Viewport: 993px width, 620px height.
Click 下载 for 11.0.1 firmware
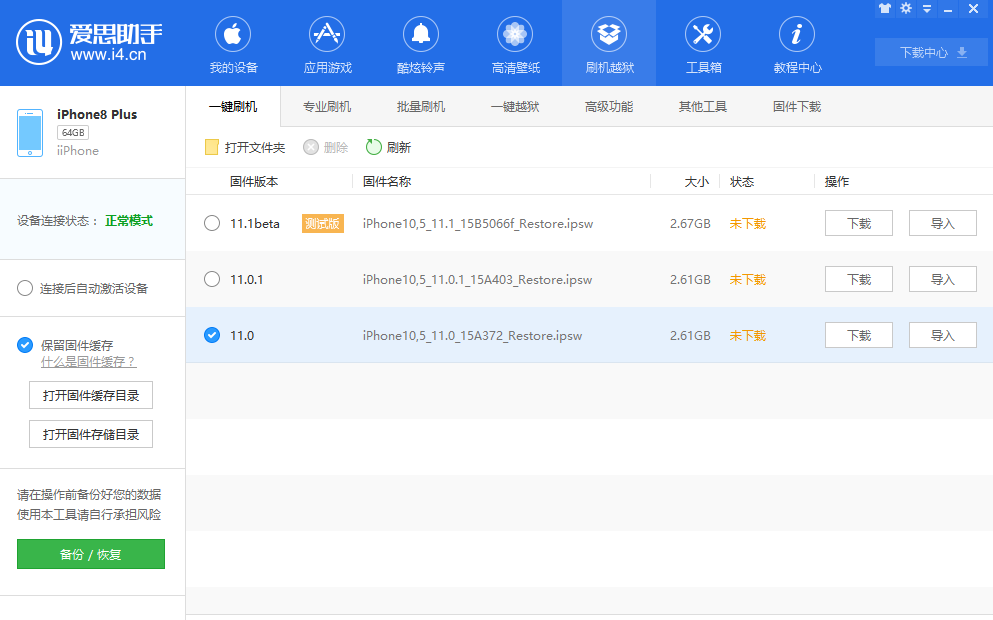859,279
